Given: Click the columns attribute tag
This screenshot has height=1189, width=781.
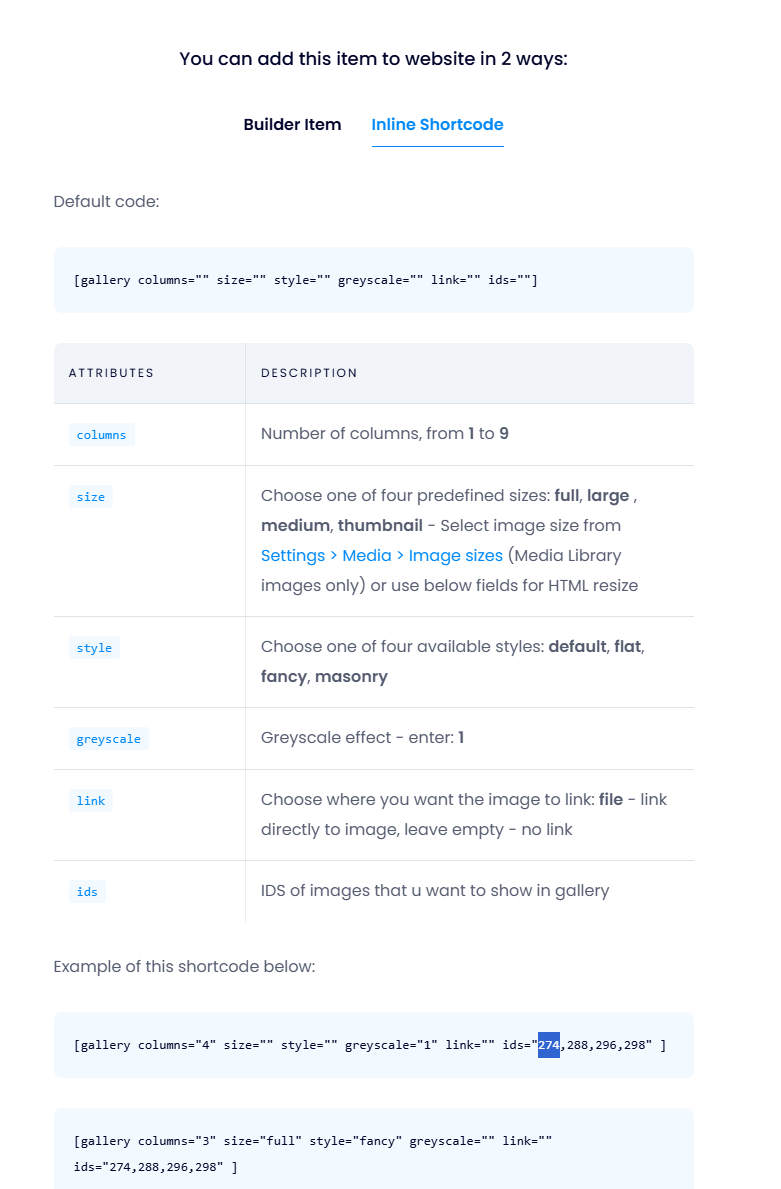Looking at the screenshot, I should point(101,435).
